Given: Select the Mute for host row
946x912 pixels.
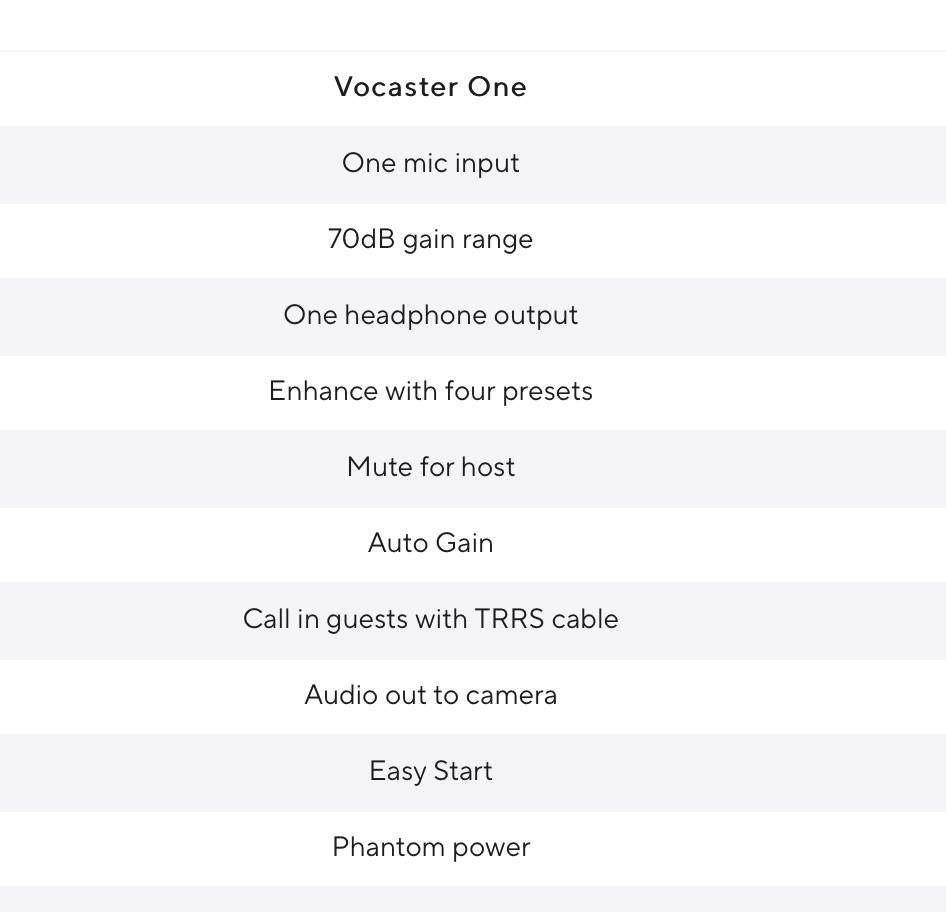Looking at the screenshot, I should click(430, 467).
